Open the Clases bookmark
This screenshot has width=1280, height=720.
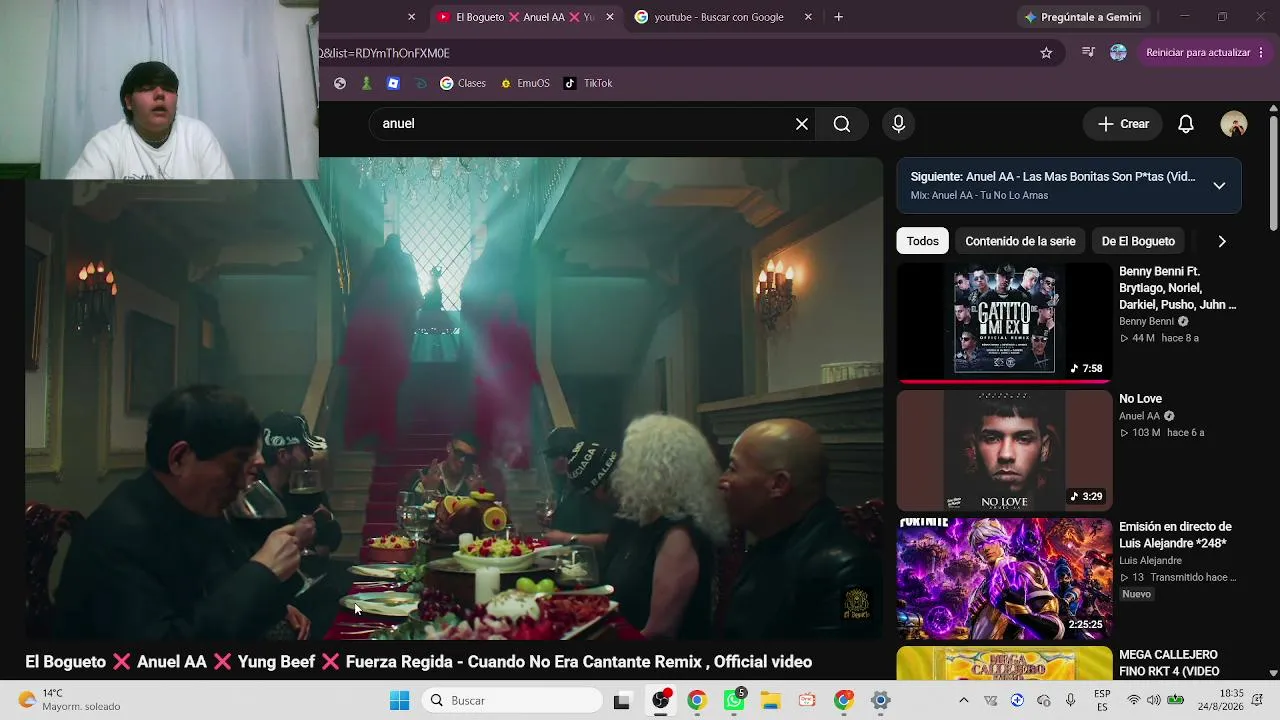coord(463,83)
